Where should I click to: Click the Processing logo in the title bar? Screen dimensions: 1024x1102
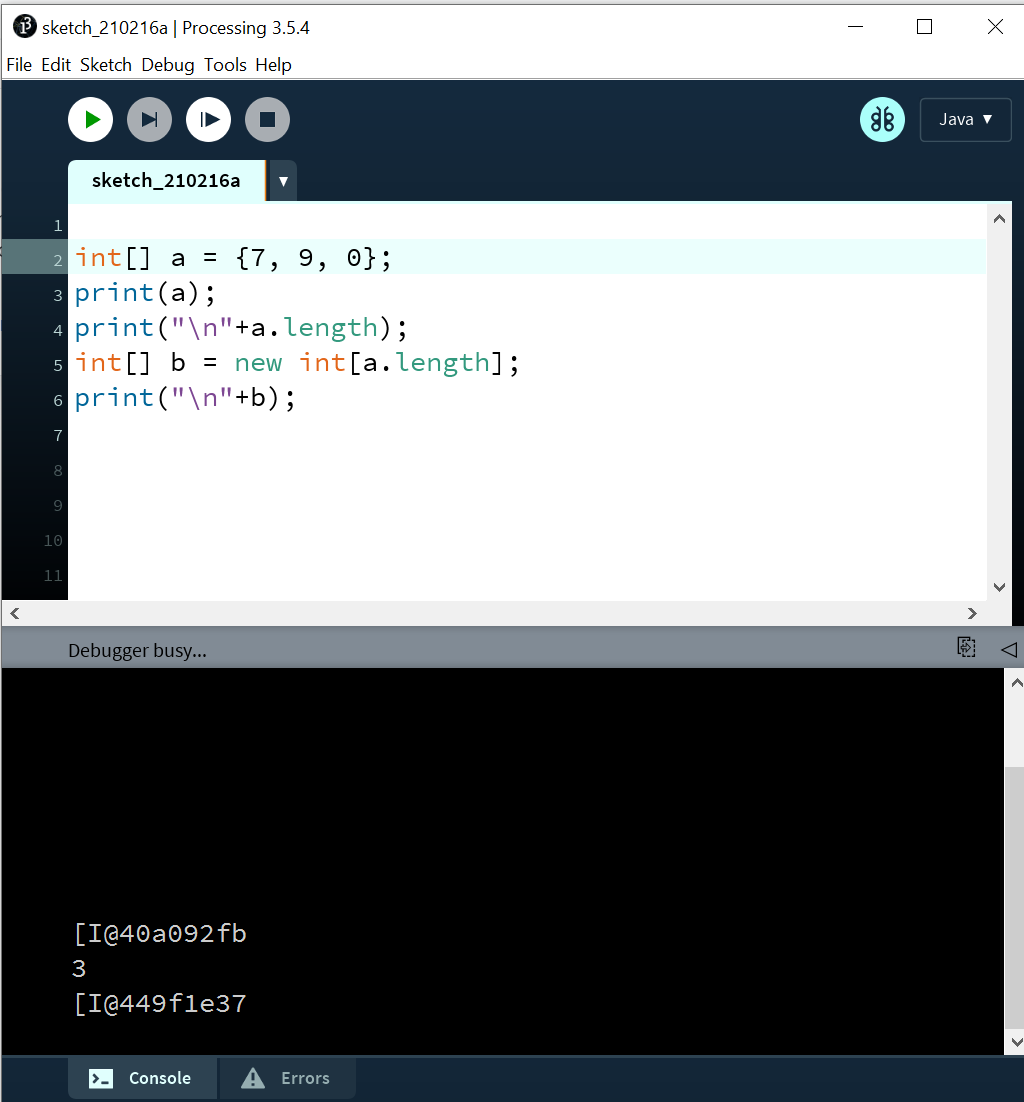22,27
